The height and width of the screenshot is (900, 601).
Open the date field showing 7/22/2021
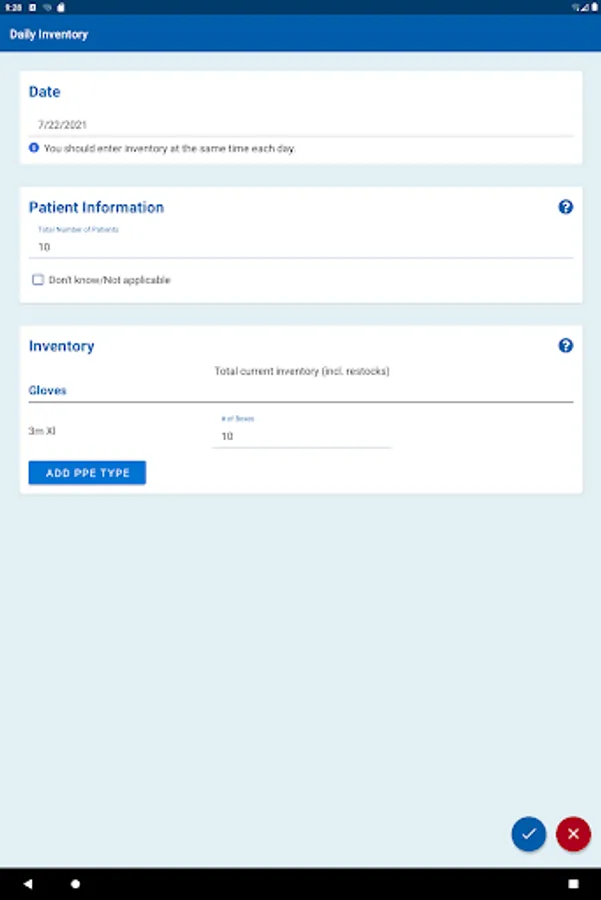pos(300,125)
